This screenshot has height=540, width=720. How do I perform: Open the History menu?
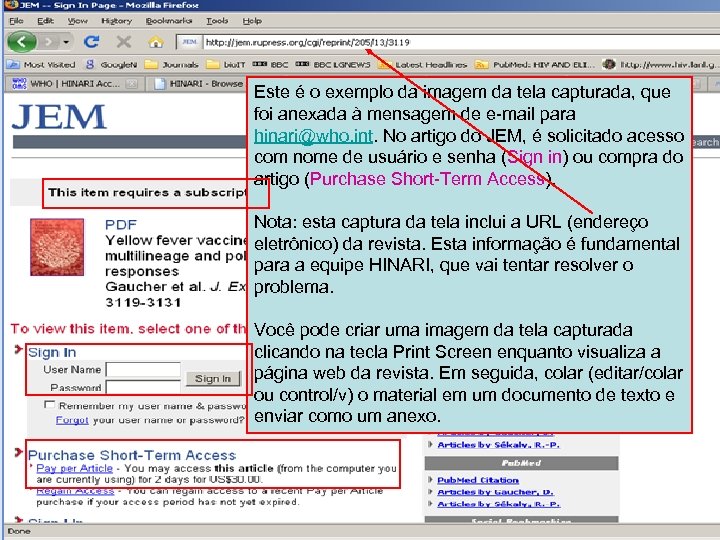point(116,21)
